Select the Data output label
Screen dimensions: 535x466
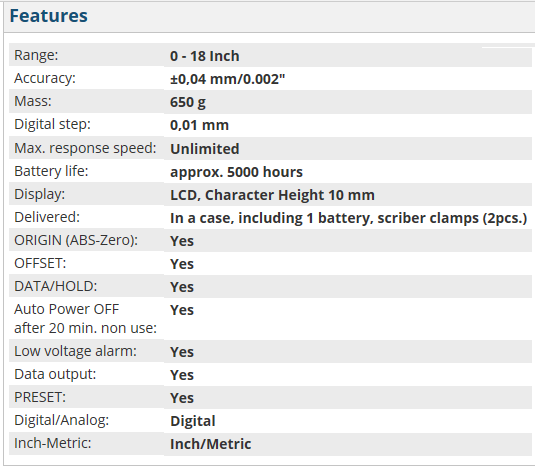tap(55, 374)
